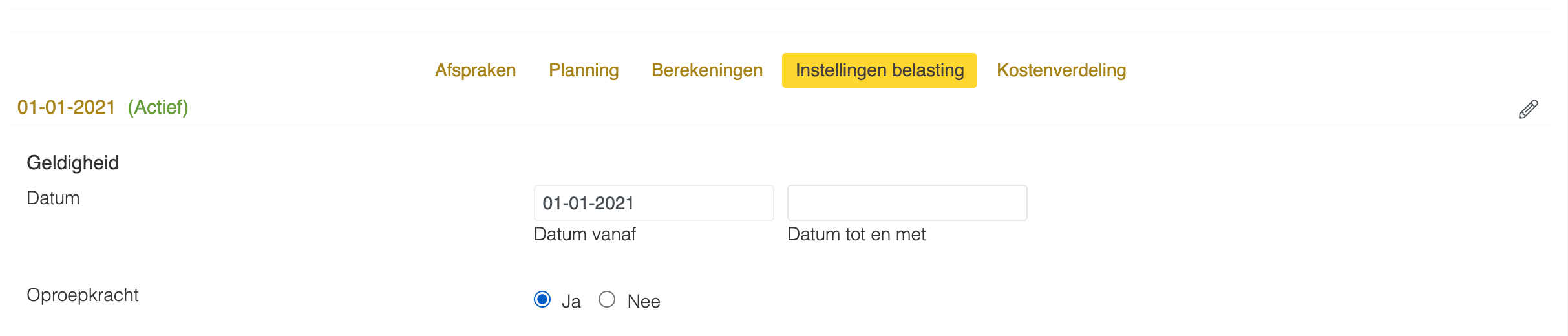Screen dimensions: 1568x336
Task: Click the green (Actief) status text
Action: 158,107
